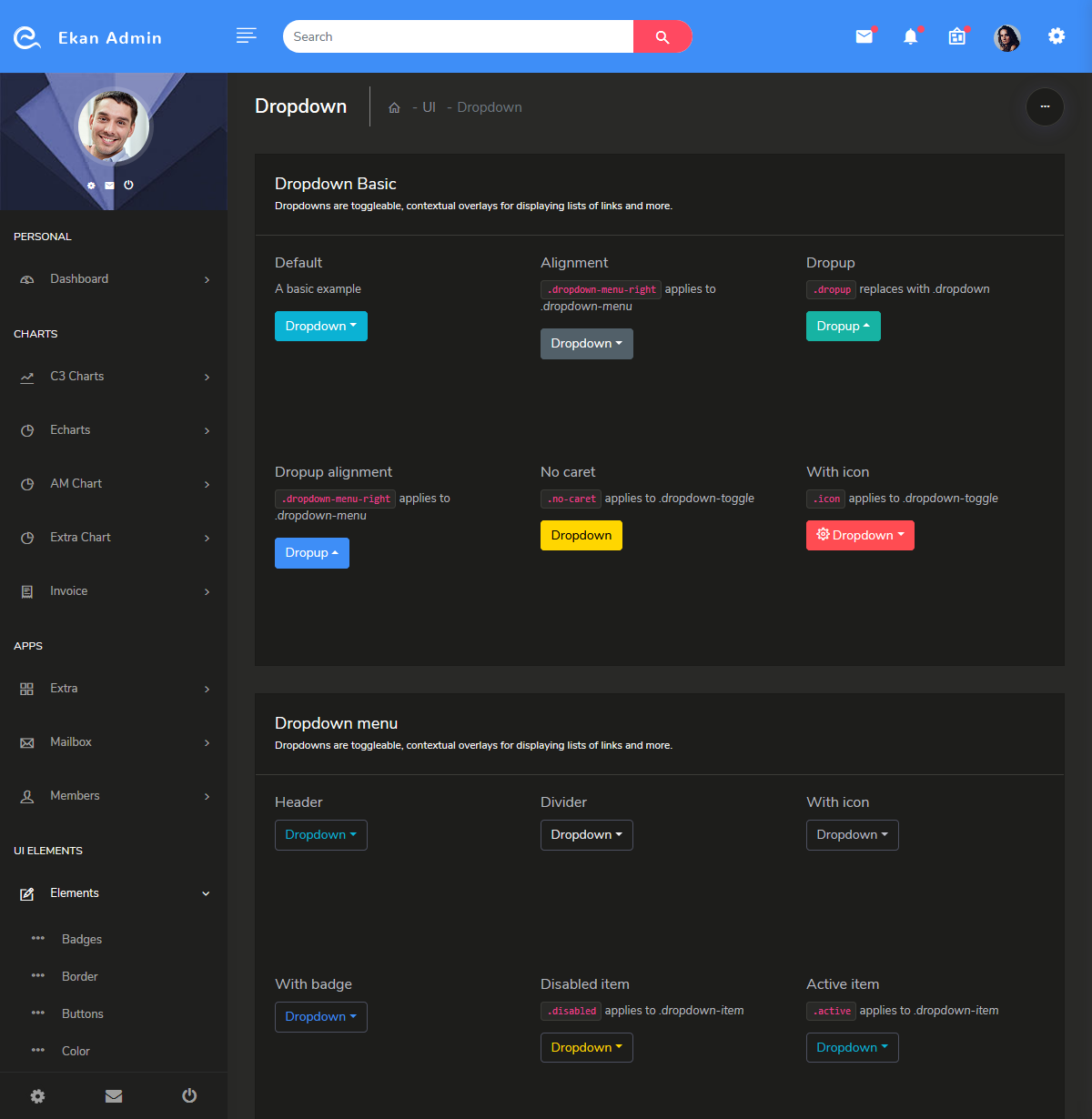Click the user avatar in the top bar

pos(1007,37)
